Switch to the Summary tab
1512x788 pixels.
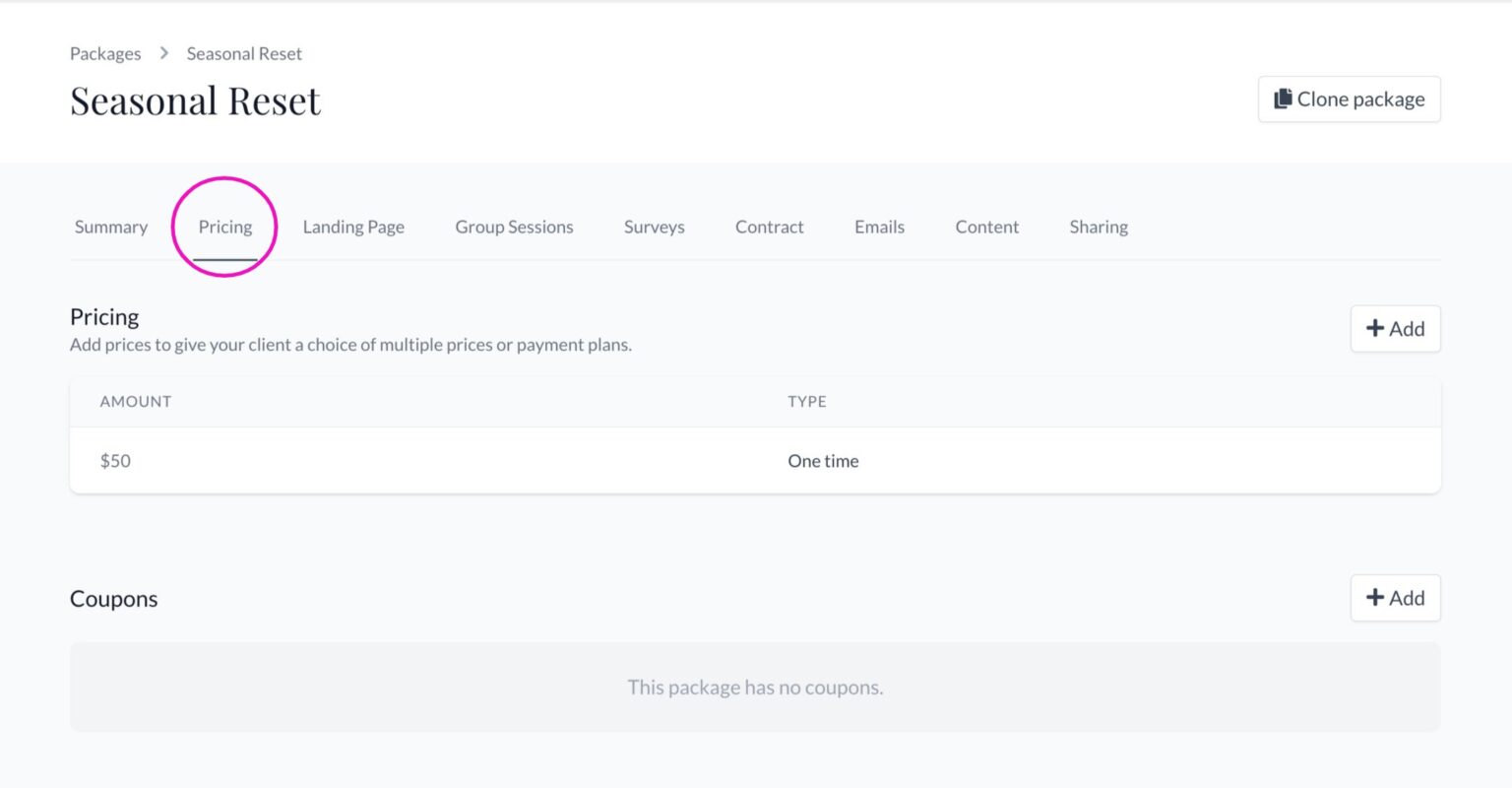click(110, 227)
